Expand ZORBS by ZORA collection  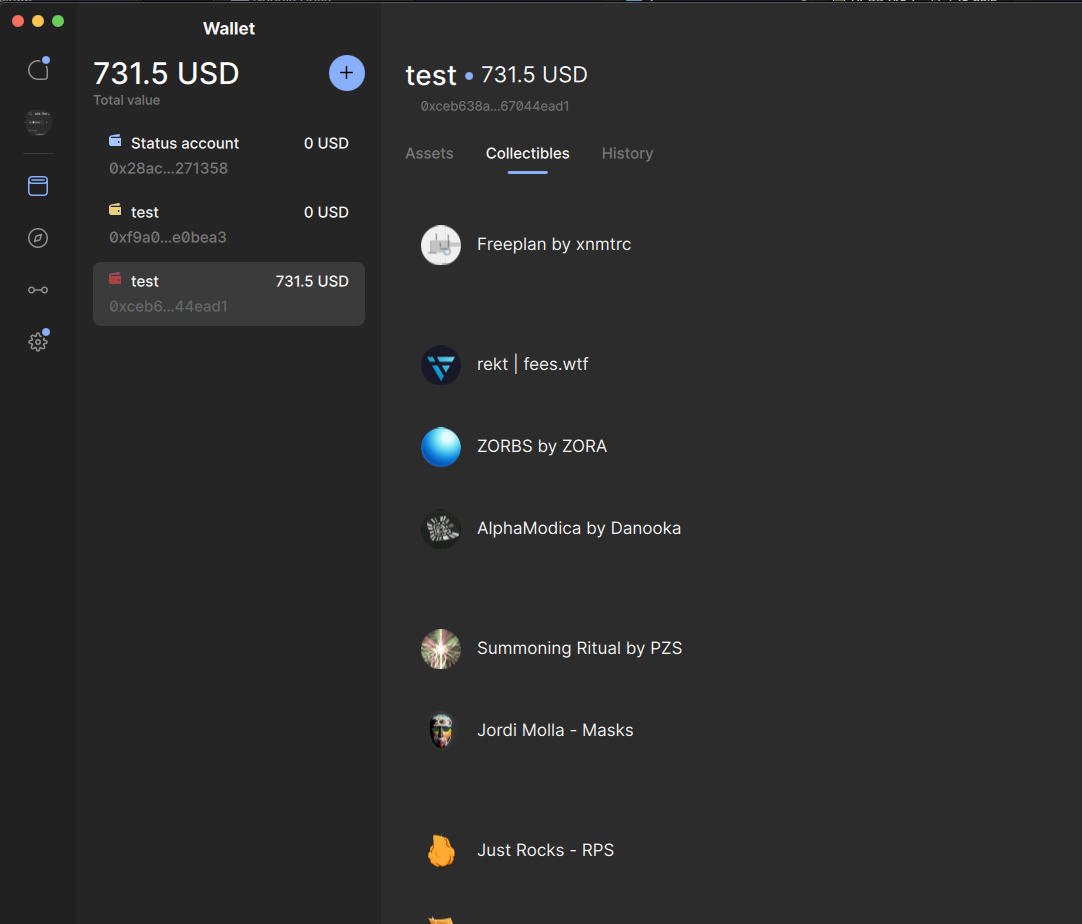pos(542,446)
